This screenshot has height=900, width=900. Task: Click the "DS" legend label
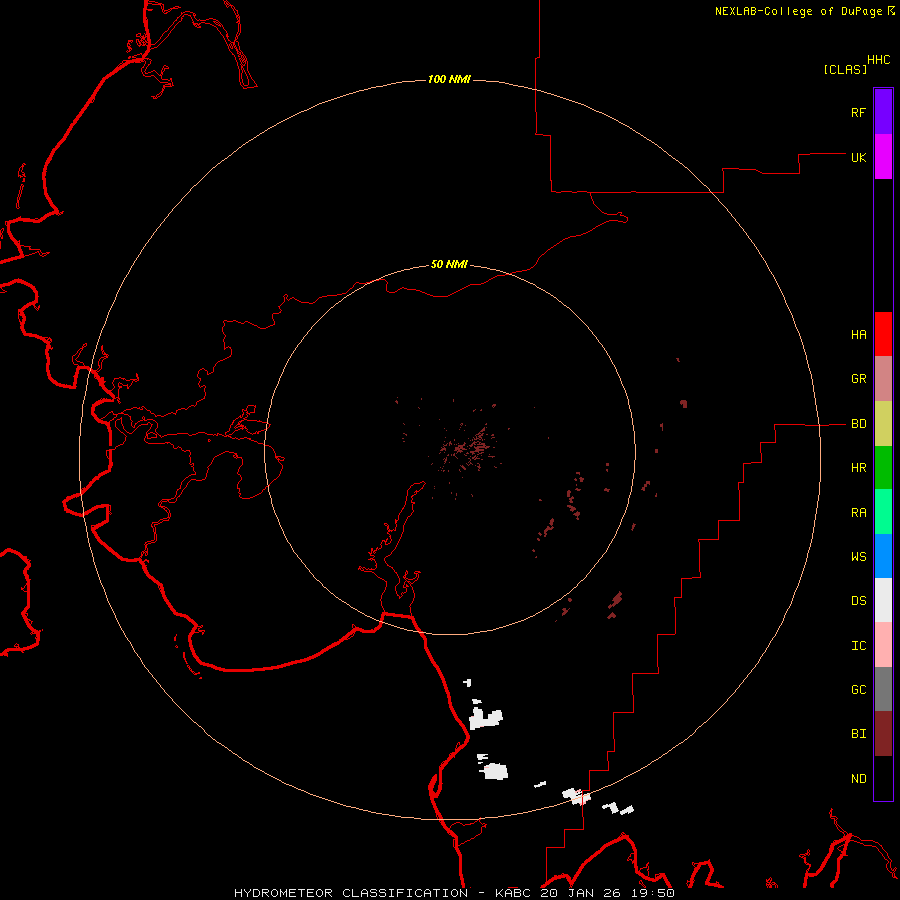pos(858,601)
